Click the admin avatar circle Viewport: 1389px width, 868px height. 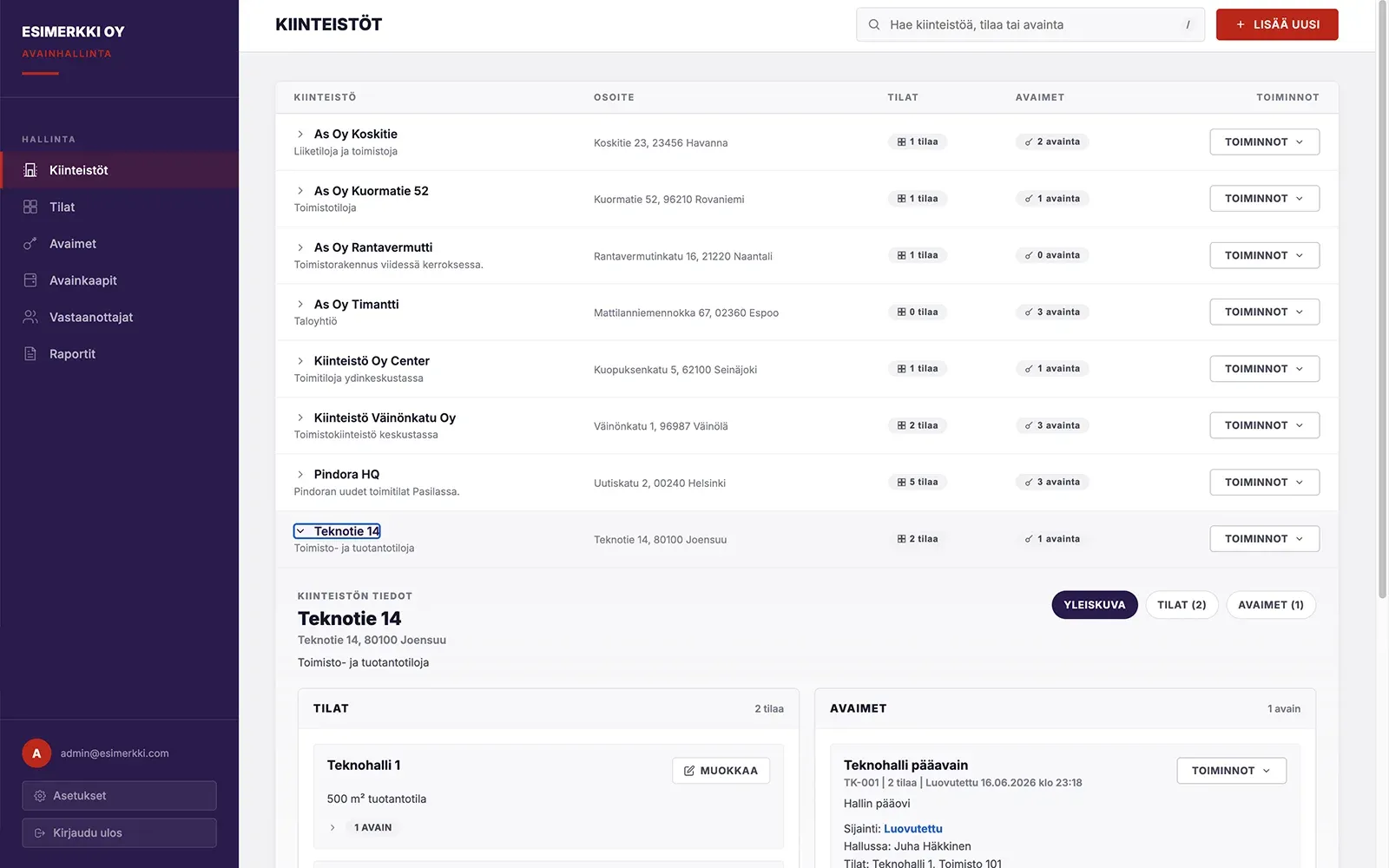(x=36, y=753)
